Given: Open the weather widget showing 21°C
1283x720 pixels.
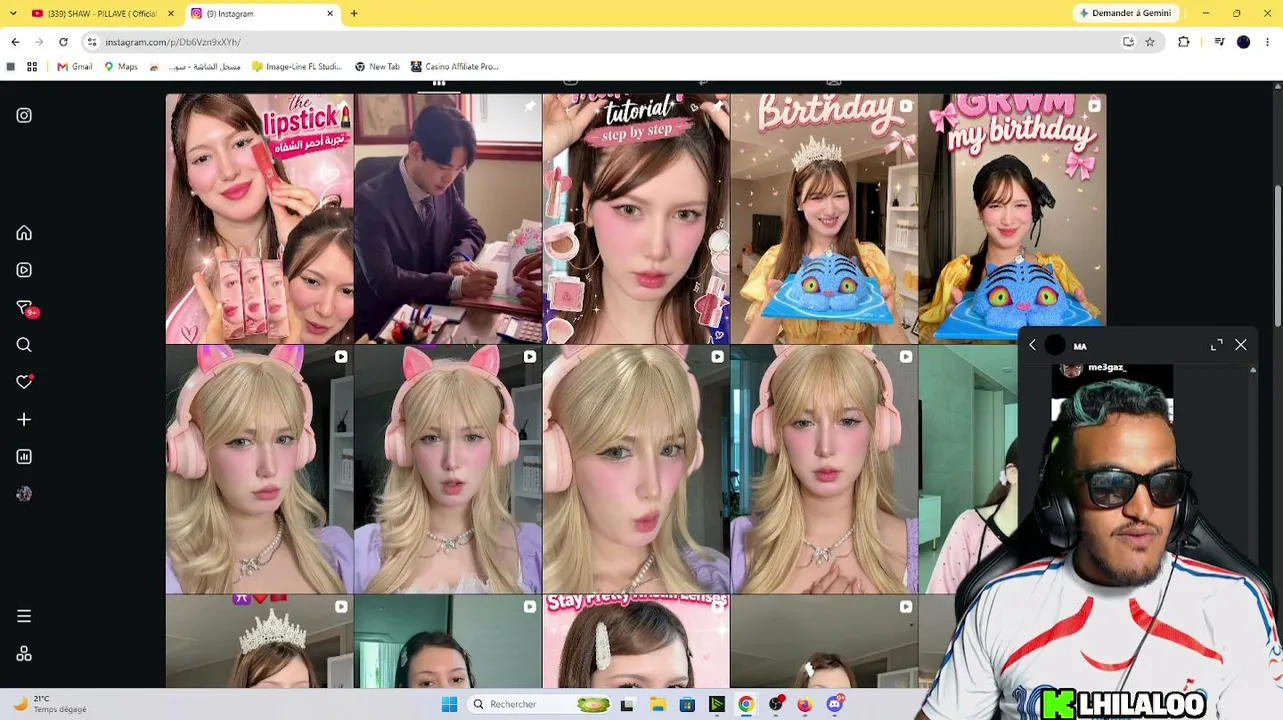Looking at the screenshot, I should click(x=50, y=704).
